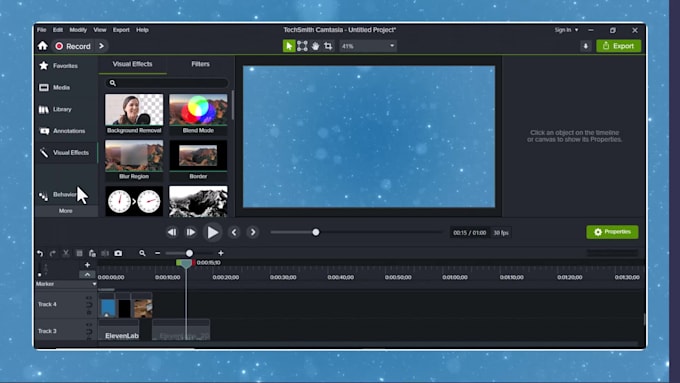Click the preview playback scrubber handle
680x383 pixels.
pyautogui.click(x=316, y=232)
